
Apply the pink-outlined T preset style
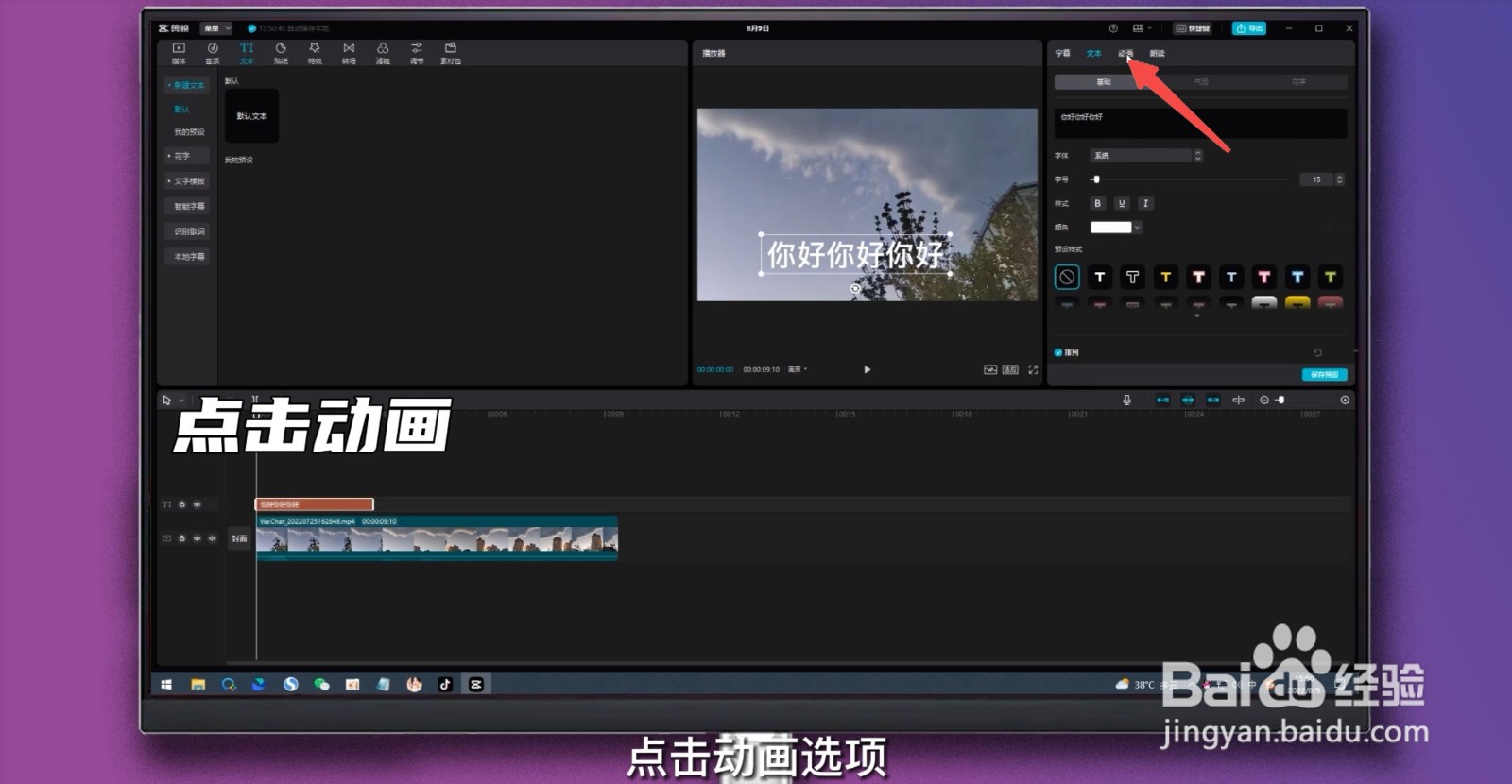pyautogui.click(x=1263, y=277)
